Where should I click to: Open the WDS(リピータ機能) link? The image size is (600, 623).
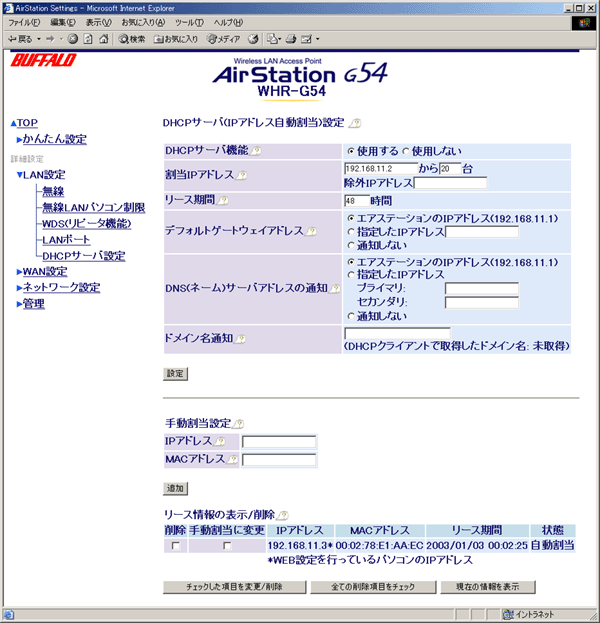(x=87, y=224)
